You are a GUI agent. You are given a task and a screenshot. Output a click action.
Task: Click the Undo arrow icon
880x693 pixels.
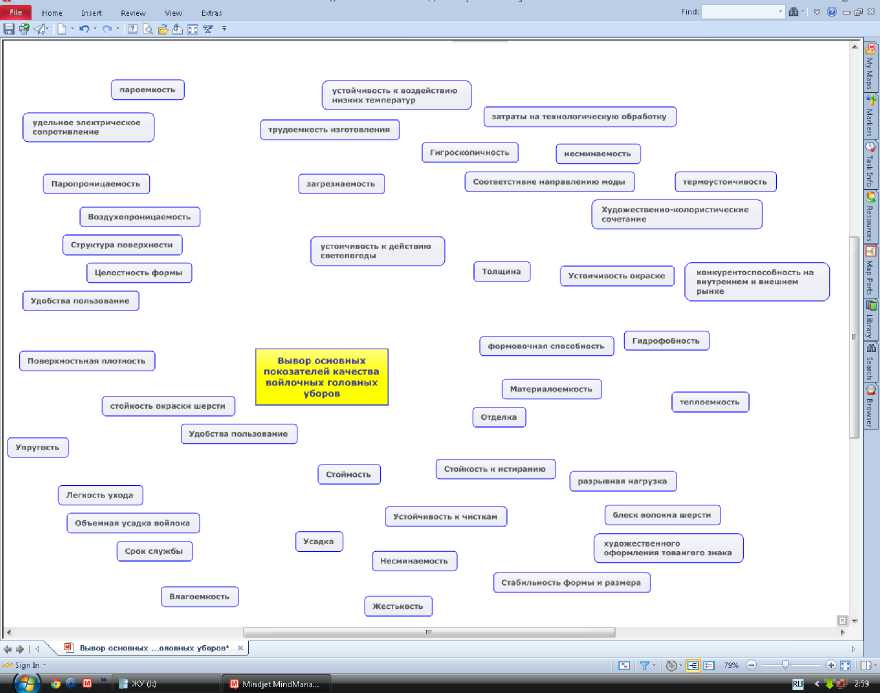point(83,30)
